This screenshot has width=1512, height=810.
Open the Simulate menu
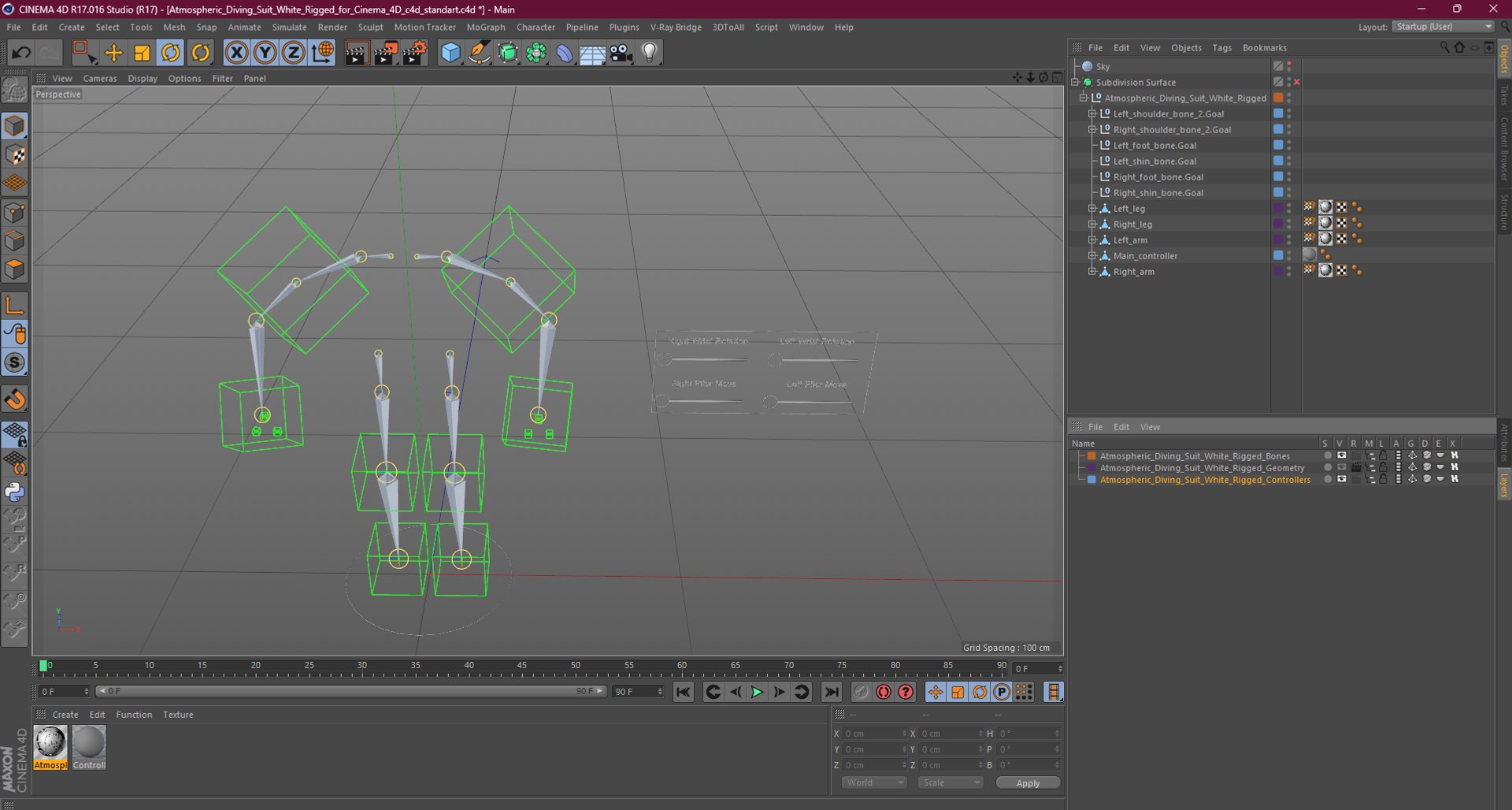[289, 27]
